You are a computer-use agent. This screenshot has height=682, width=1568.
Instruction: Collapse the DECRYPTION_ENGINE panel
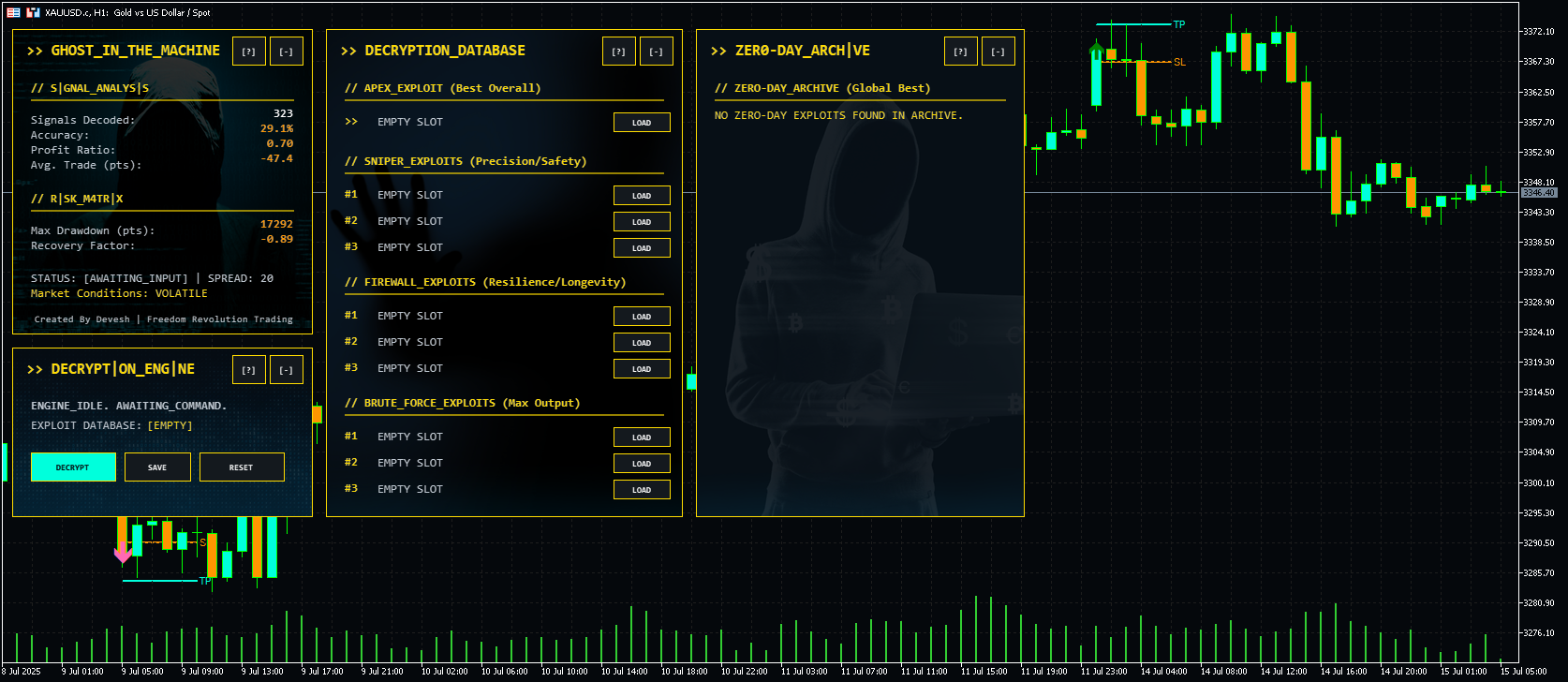tap(286, 370)
